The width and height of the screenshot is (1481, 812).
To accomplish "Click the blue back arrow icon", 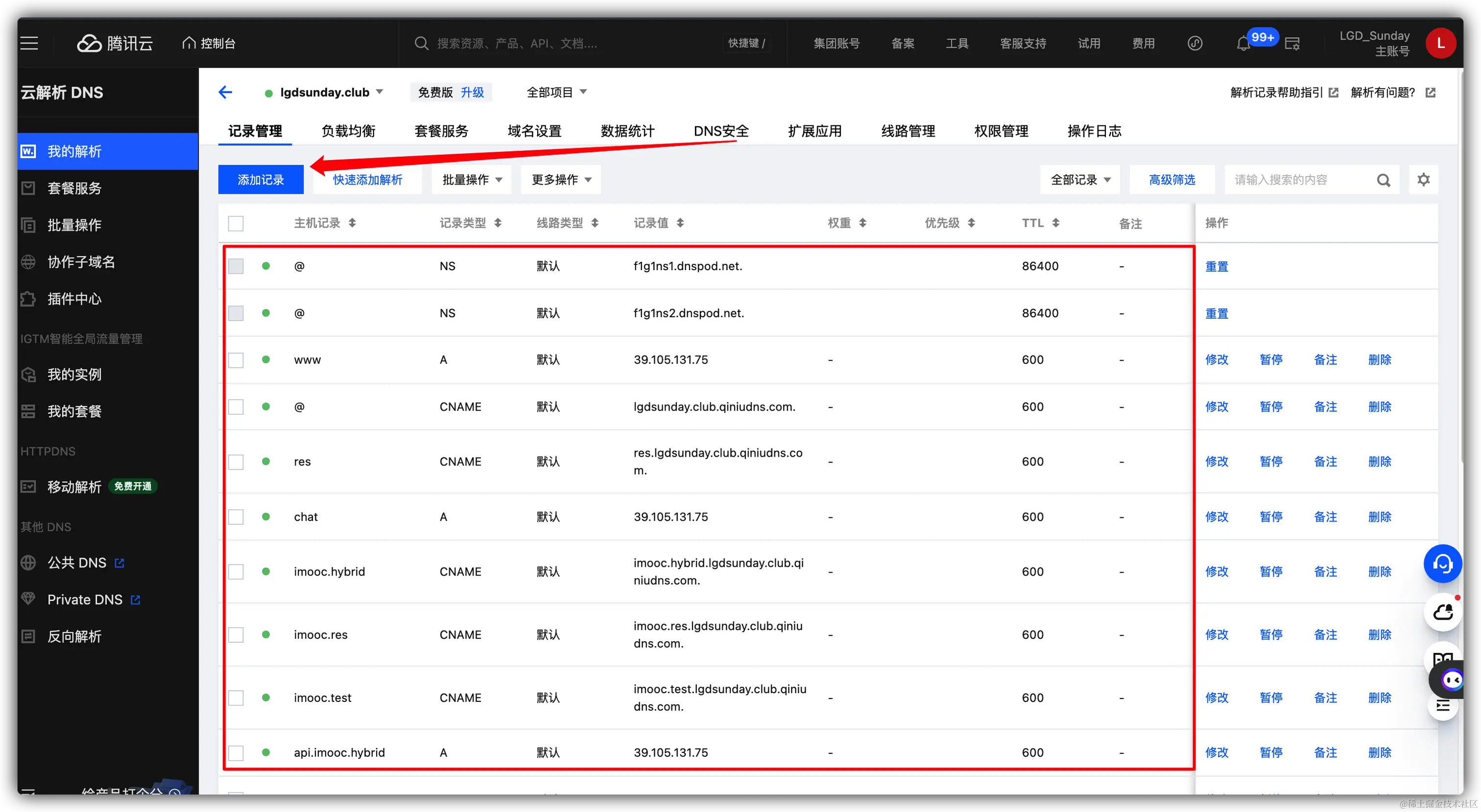I will pyautogui.click(x=225, y=92).
